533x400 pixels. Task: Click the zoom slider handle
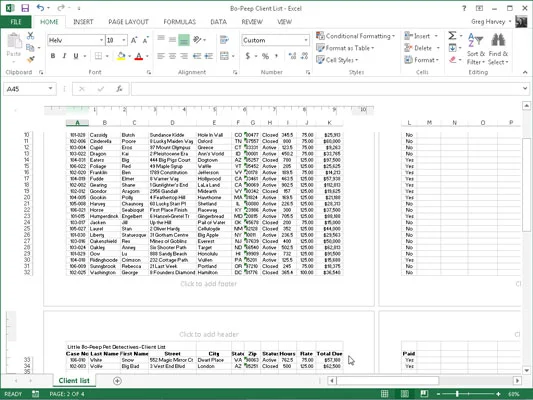point(457,394)
